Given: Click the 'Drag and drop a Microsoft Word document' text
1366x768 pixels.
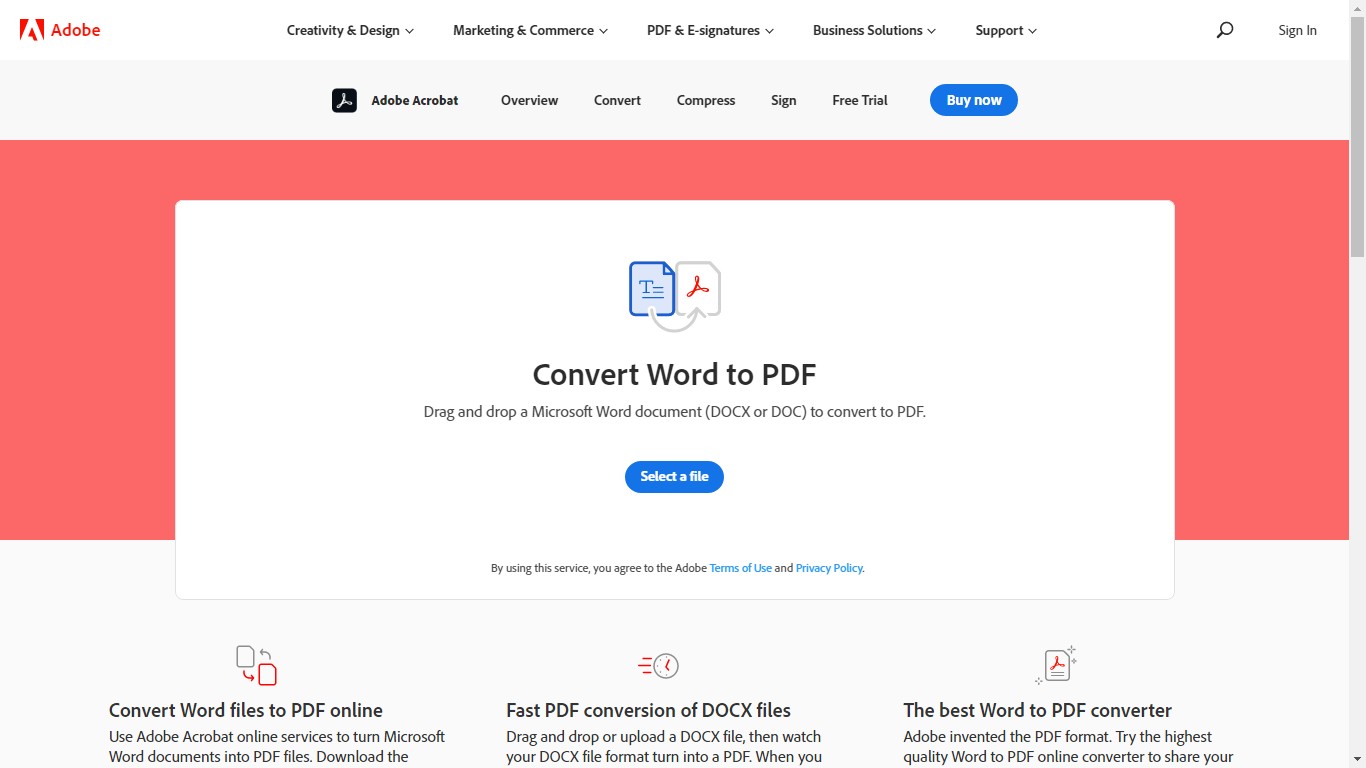Looking at the screenshot, I should tap(675, 411).
